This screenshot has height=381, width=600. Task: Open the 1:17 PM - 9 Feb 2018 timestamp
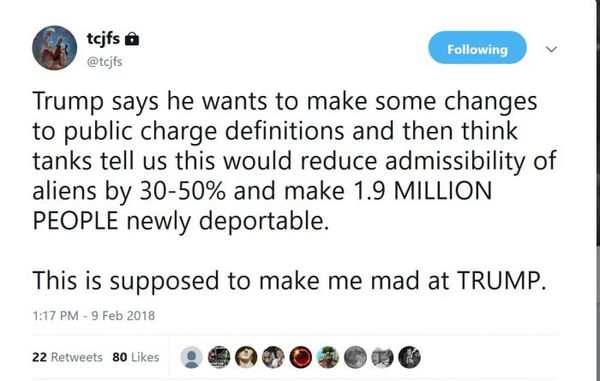pyautogui.click(x=94, y=316)
